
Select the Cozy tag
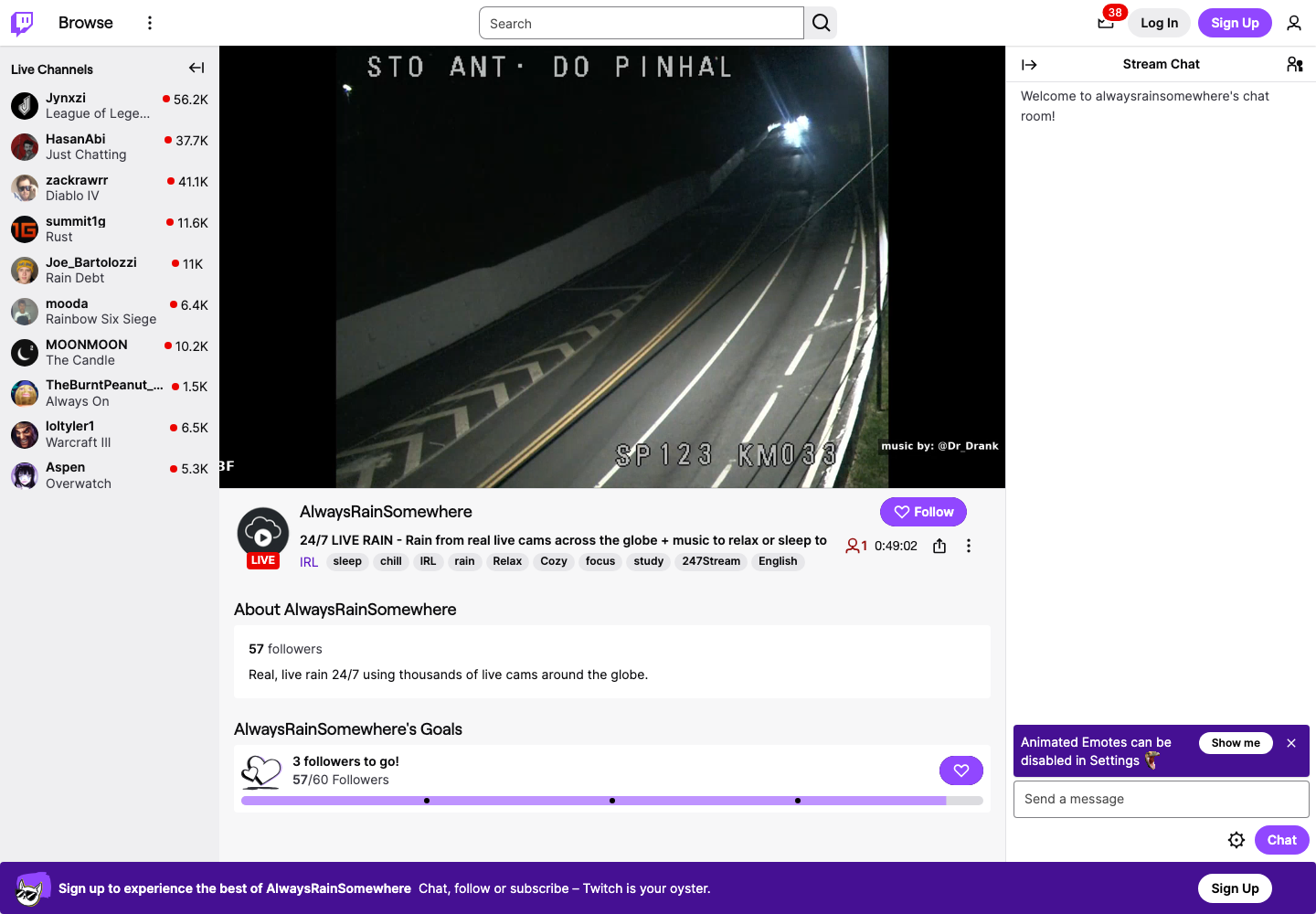point(554,561)
